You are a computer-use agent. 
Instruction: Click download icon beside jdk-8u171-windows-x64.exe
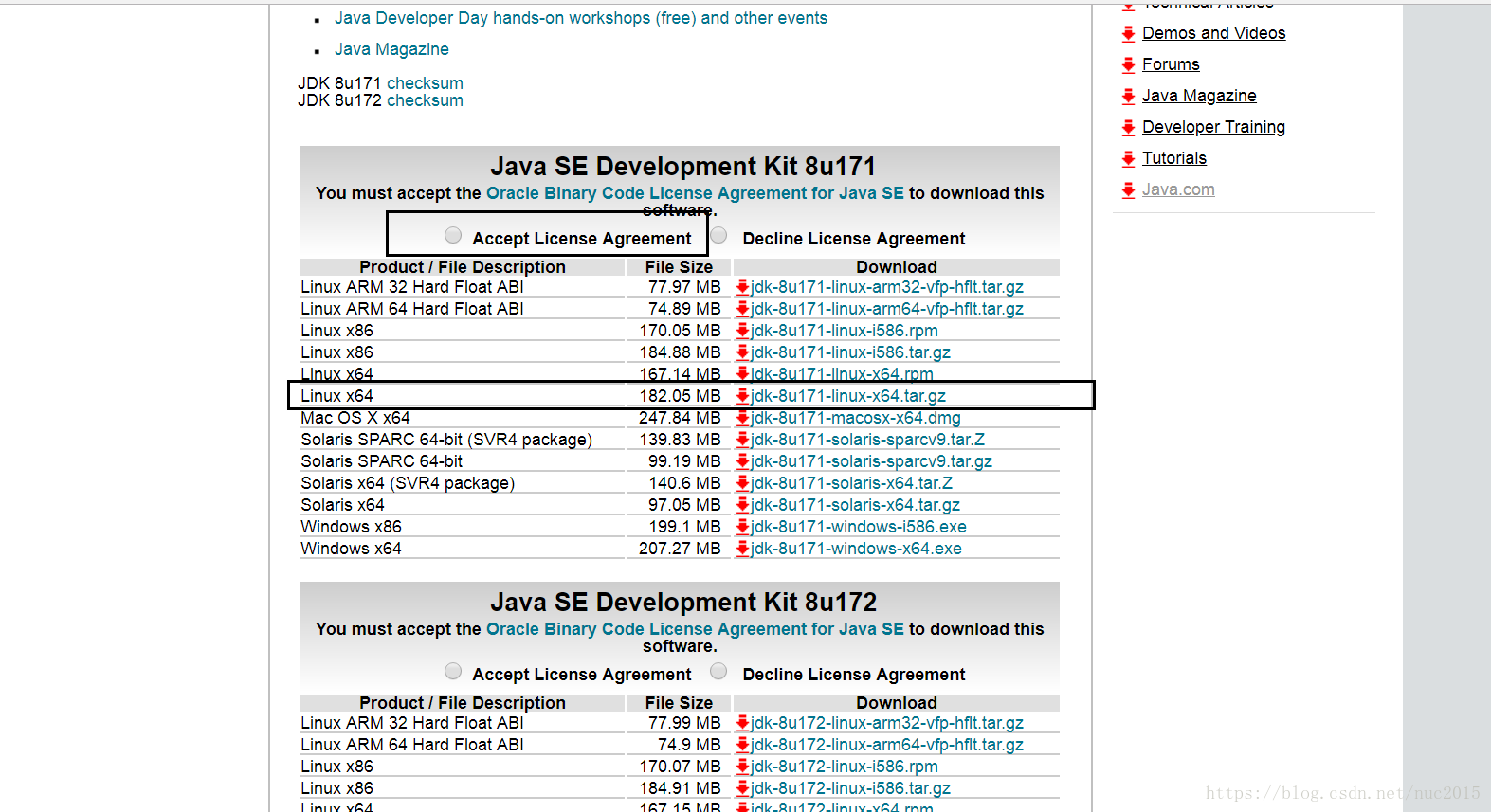(742, 549)
